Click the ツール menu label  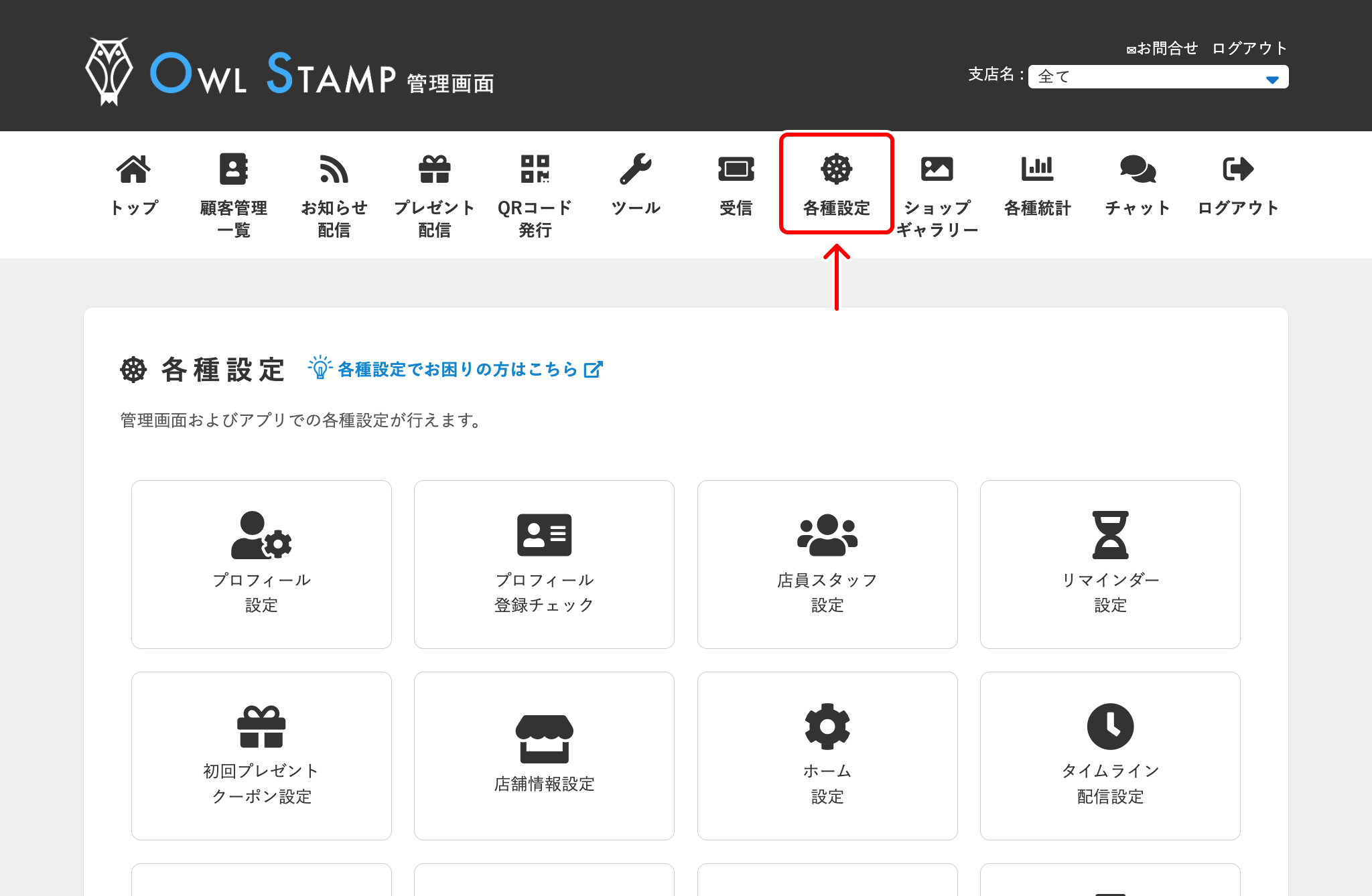[x=636, y=208]
